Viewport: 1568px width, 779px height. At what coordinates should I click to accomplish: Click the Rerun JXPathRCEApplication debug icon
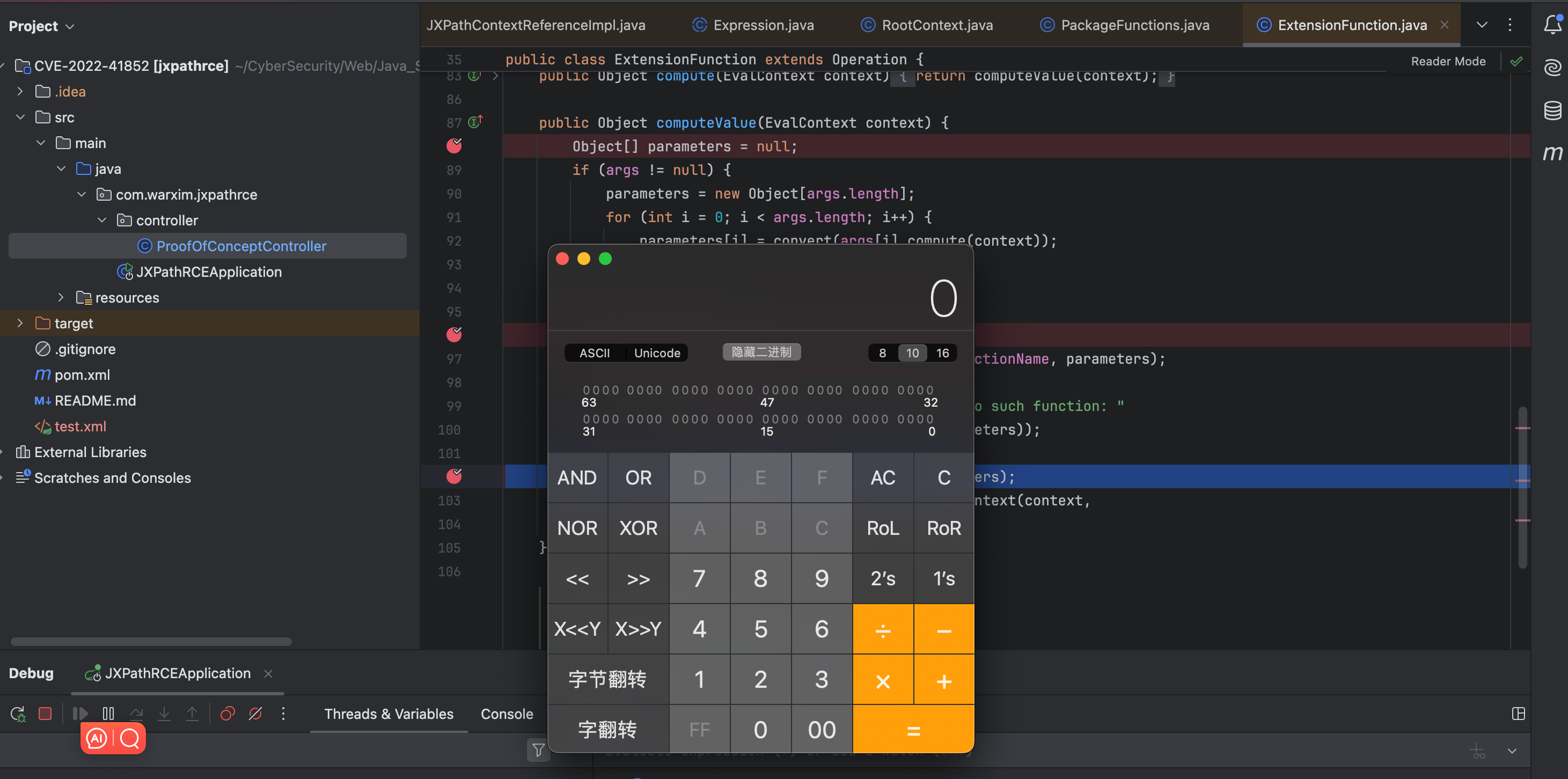pyautogui.click(x=18, y=714)
